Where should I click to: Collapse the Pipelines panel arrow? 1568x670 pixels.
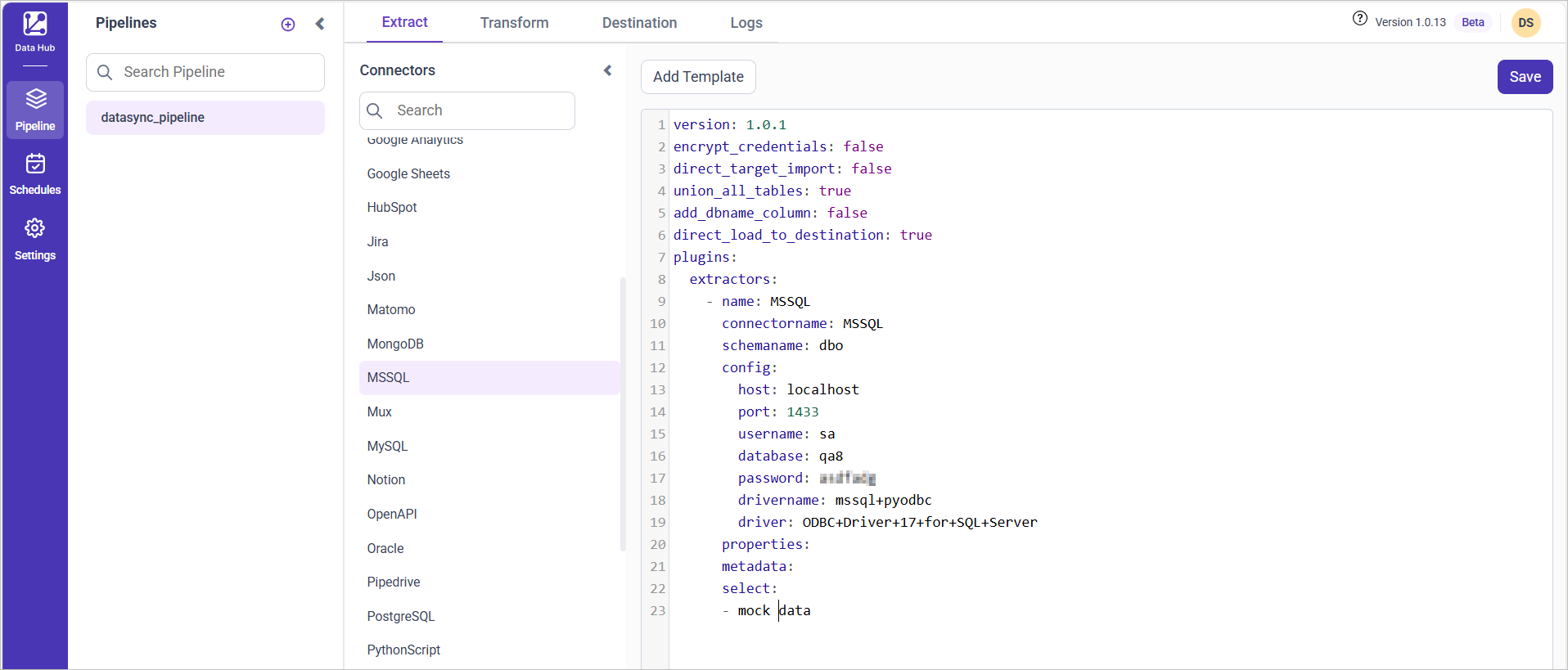[x=320, y=24]
